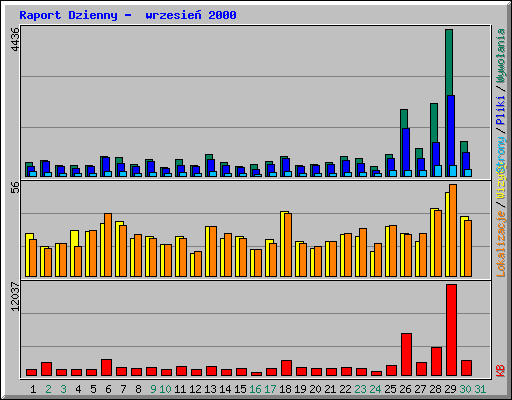The width and height of the screenshot is (512, 400).
Task: Click day label 29 on the x-axis
Action: (450, 389)
